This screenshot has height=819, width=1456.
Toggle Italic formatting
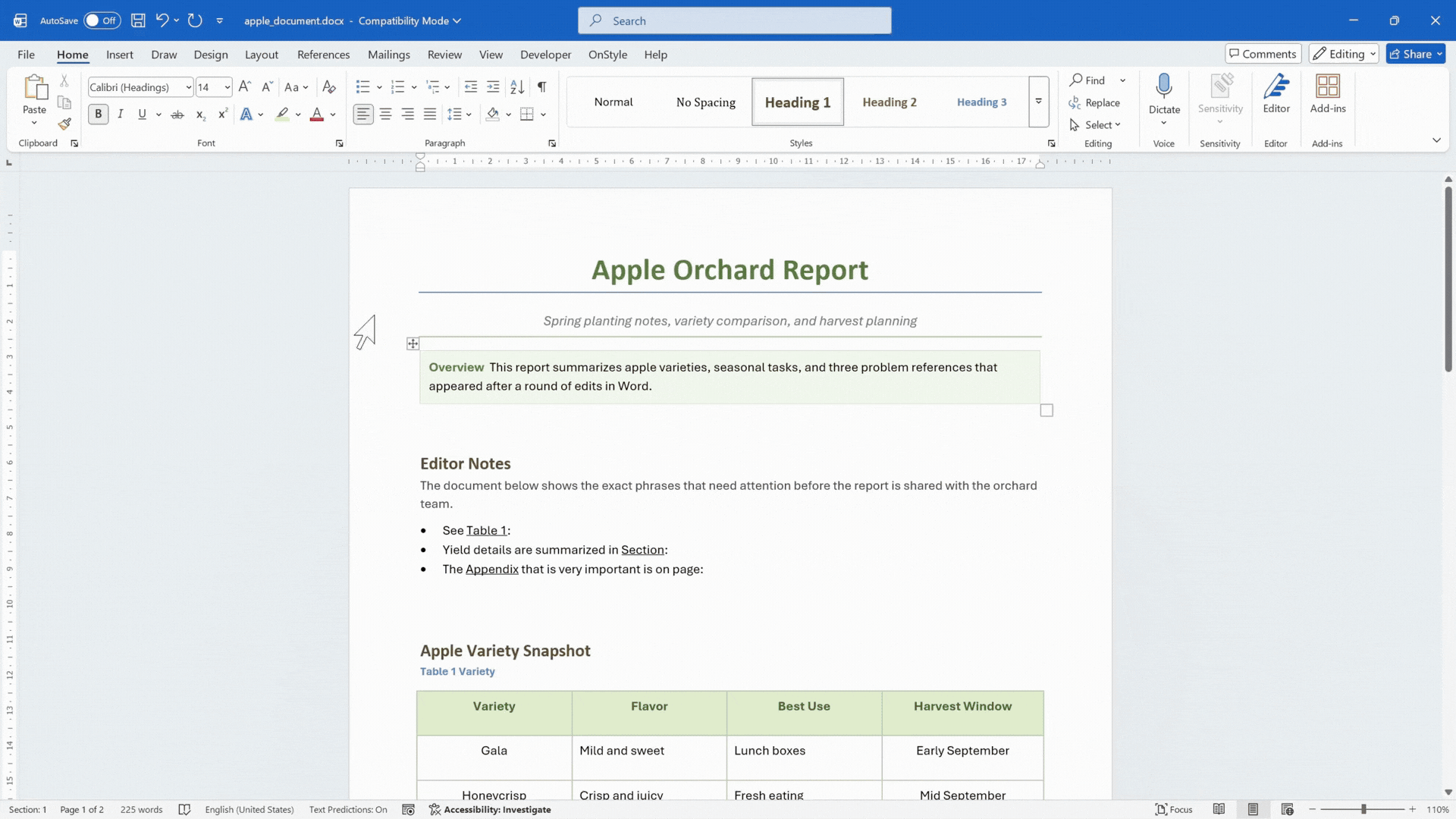[x=120, y=115]
